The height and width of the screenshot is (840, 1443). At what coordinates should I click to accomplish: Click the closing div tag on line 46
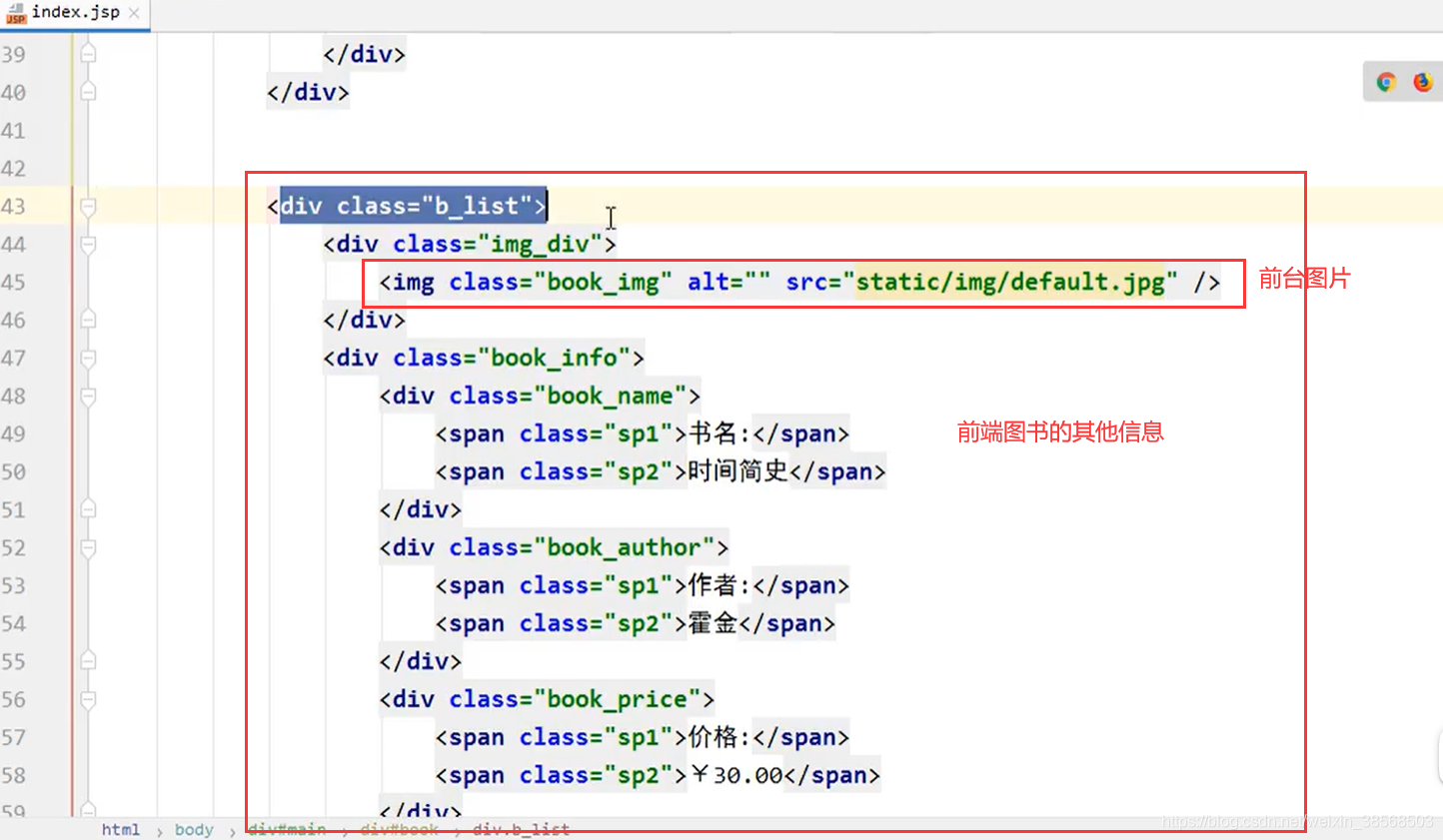[x=364, y=320]
